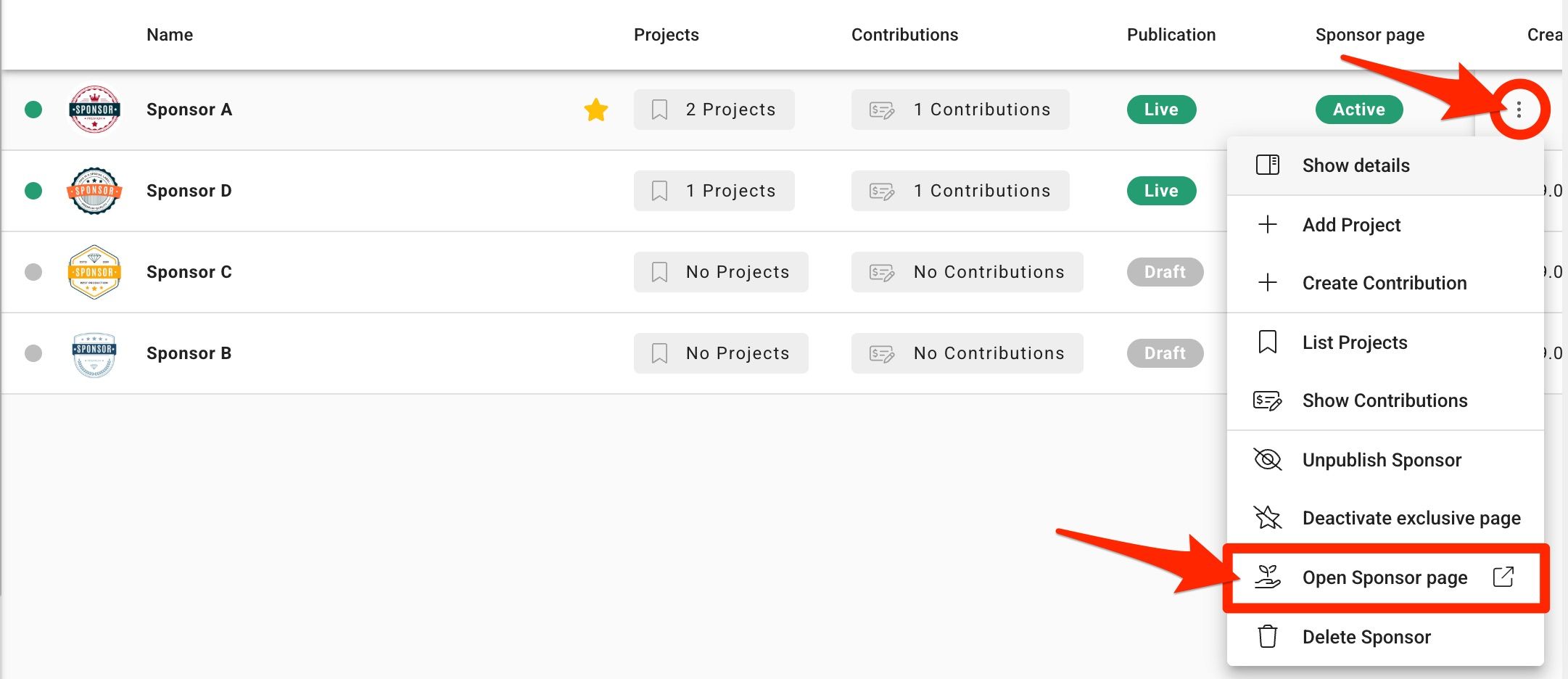The width and height of the screenshot is (1568, 679).
Task: Click the crossed-eye Unpublish Sponsor icon
Action: point(1267,459)
